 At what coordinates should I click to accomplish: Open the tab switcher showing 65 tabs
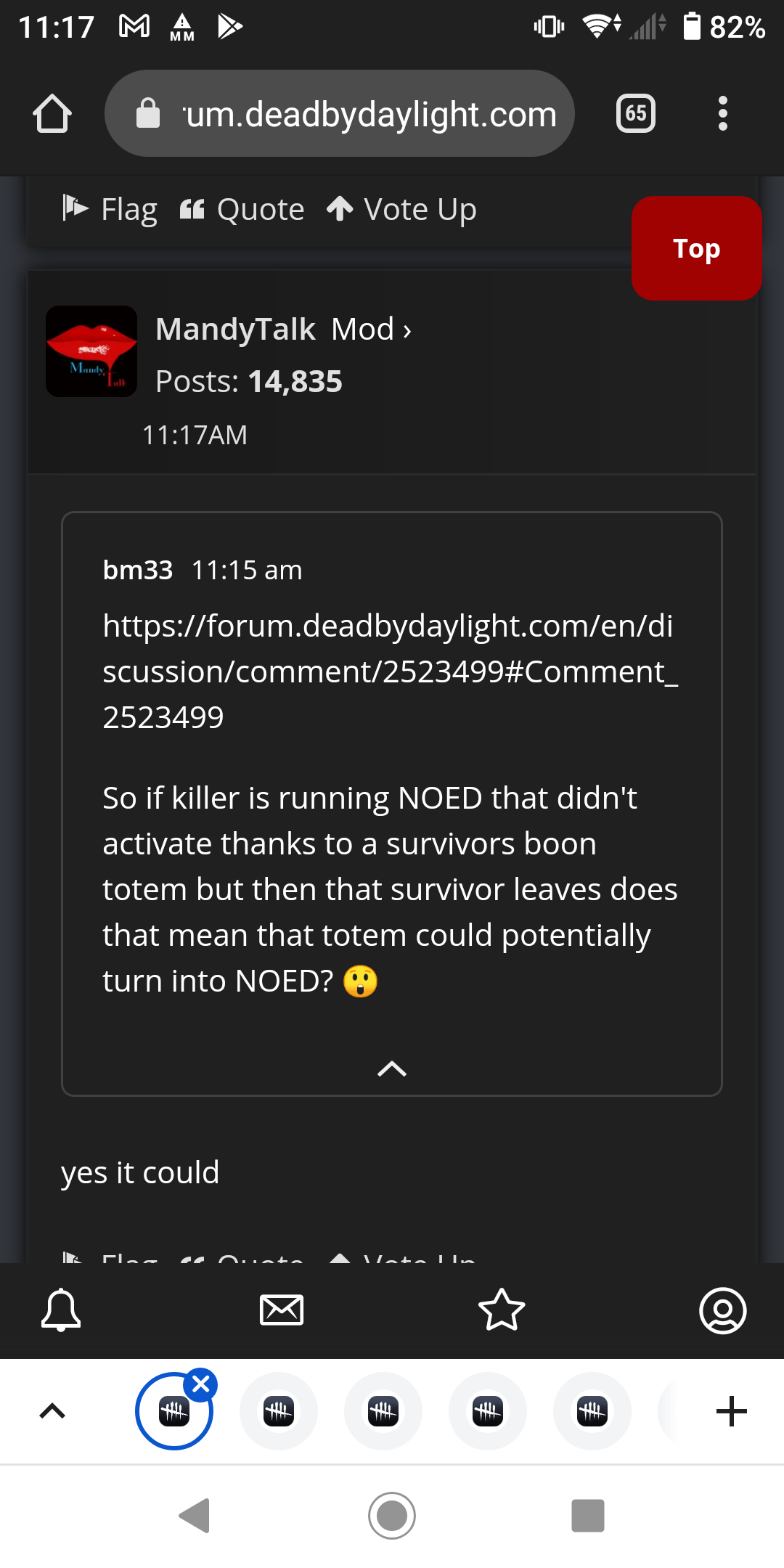pos(636,113)
